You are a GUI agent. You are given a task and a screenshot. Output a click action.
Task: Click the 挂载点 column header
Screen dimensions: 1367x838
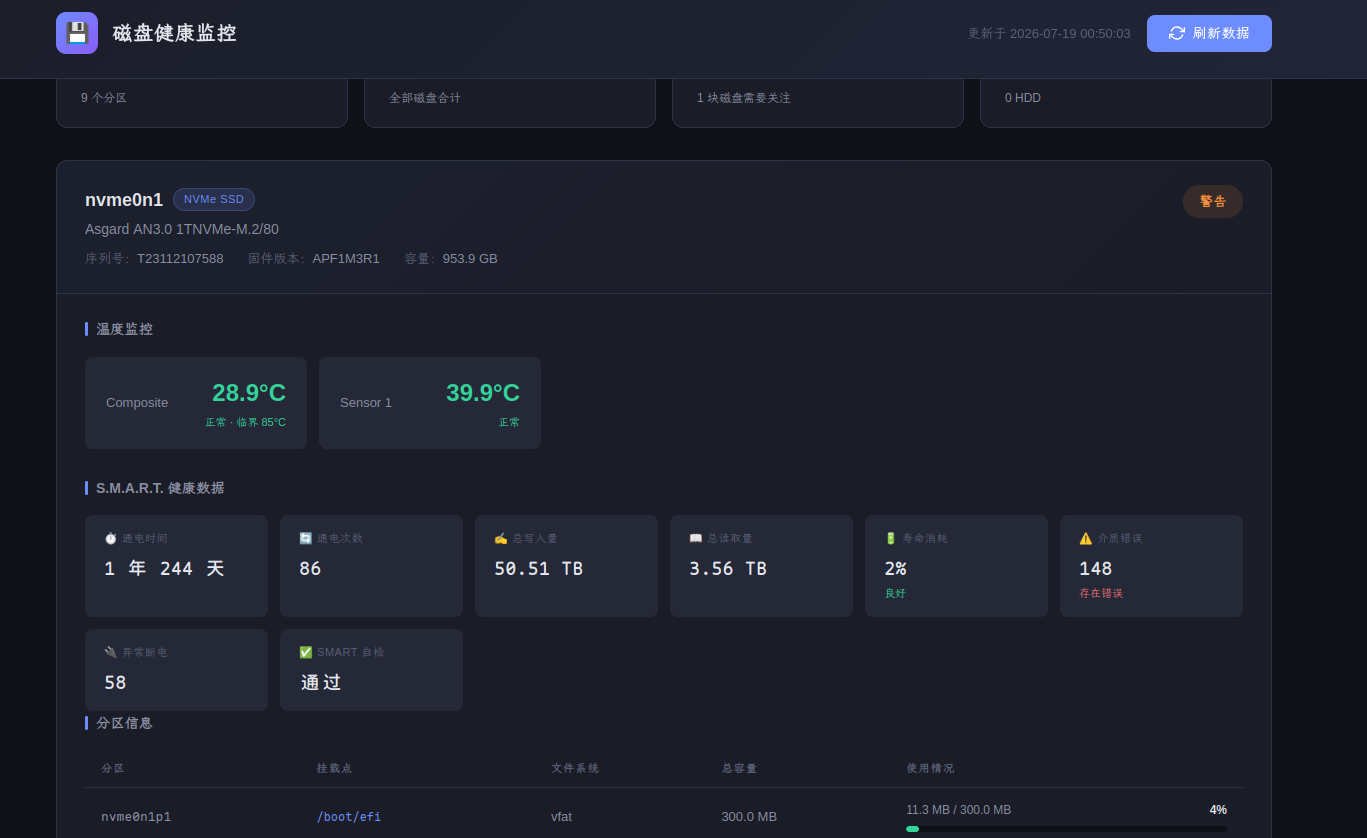click(334, 768)
